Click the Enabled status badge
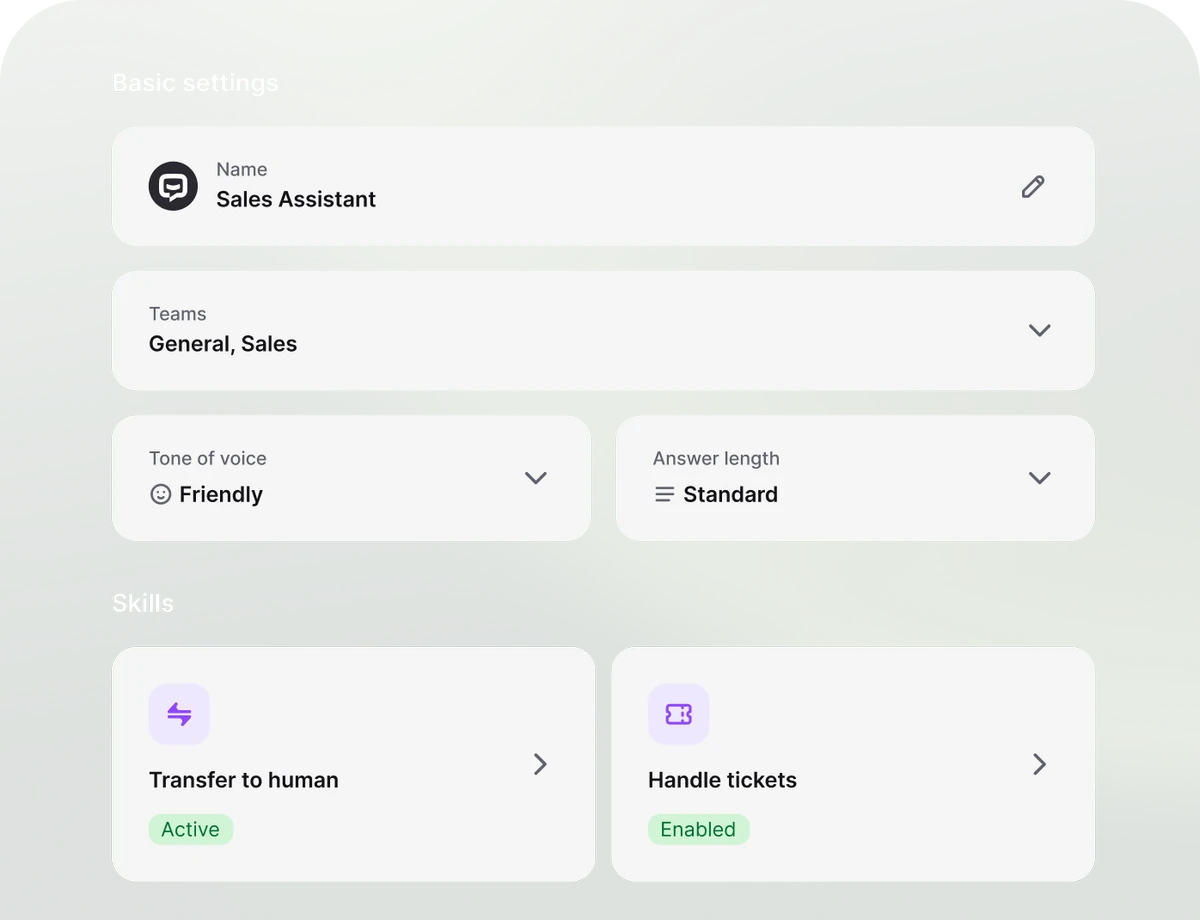The width and height of the screenshot is (1200, 920). pos(698,829)
